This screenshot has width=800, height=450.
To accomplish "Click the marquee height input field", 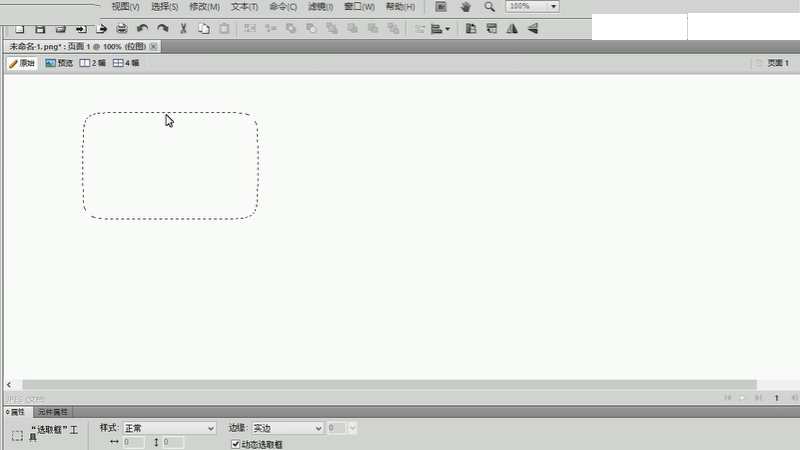I will (x=173, y=442).
